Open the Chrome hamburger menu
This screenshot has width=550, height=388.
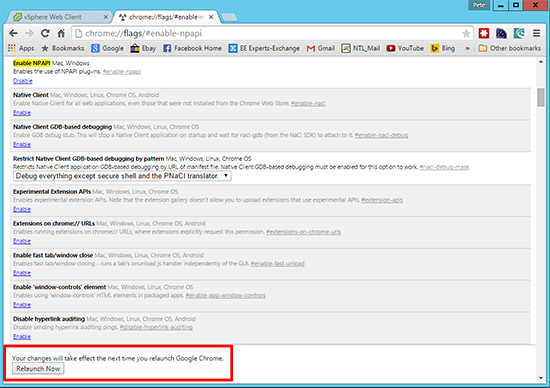pyautogui.click(x=536, y=33)
